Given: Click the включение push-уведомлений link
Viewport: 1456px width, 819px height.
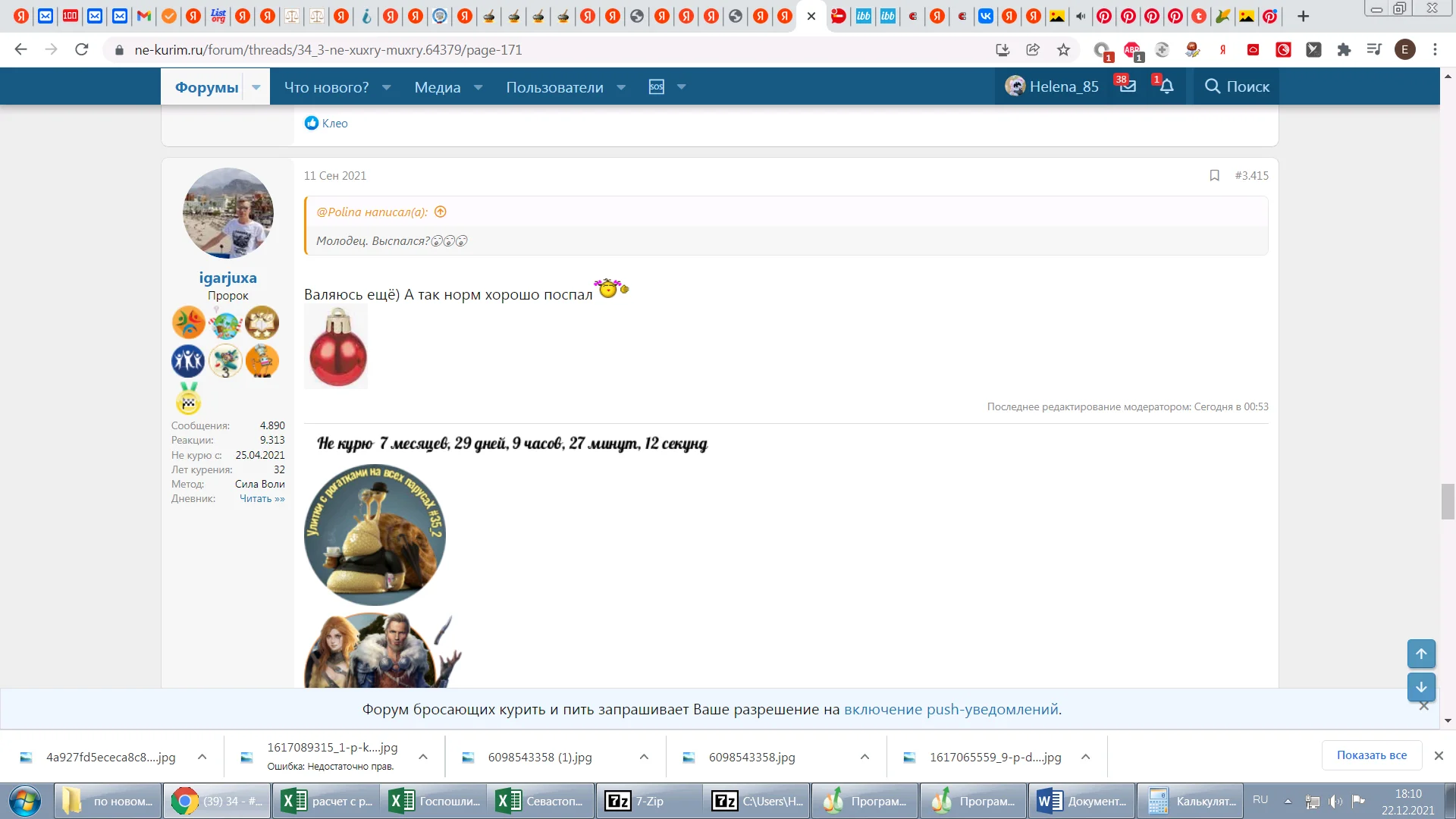Looking at the screenshot, I should (x=951, y=710).
